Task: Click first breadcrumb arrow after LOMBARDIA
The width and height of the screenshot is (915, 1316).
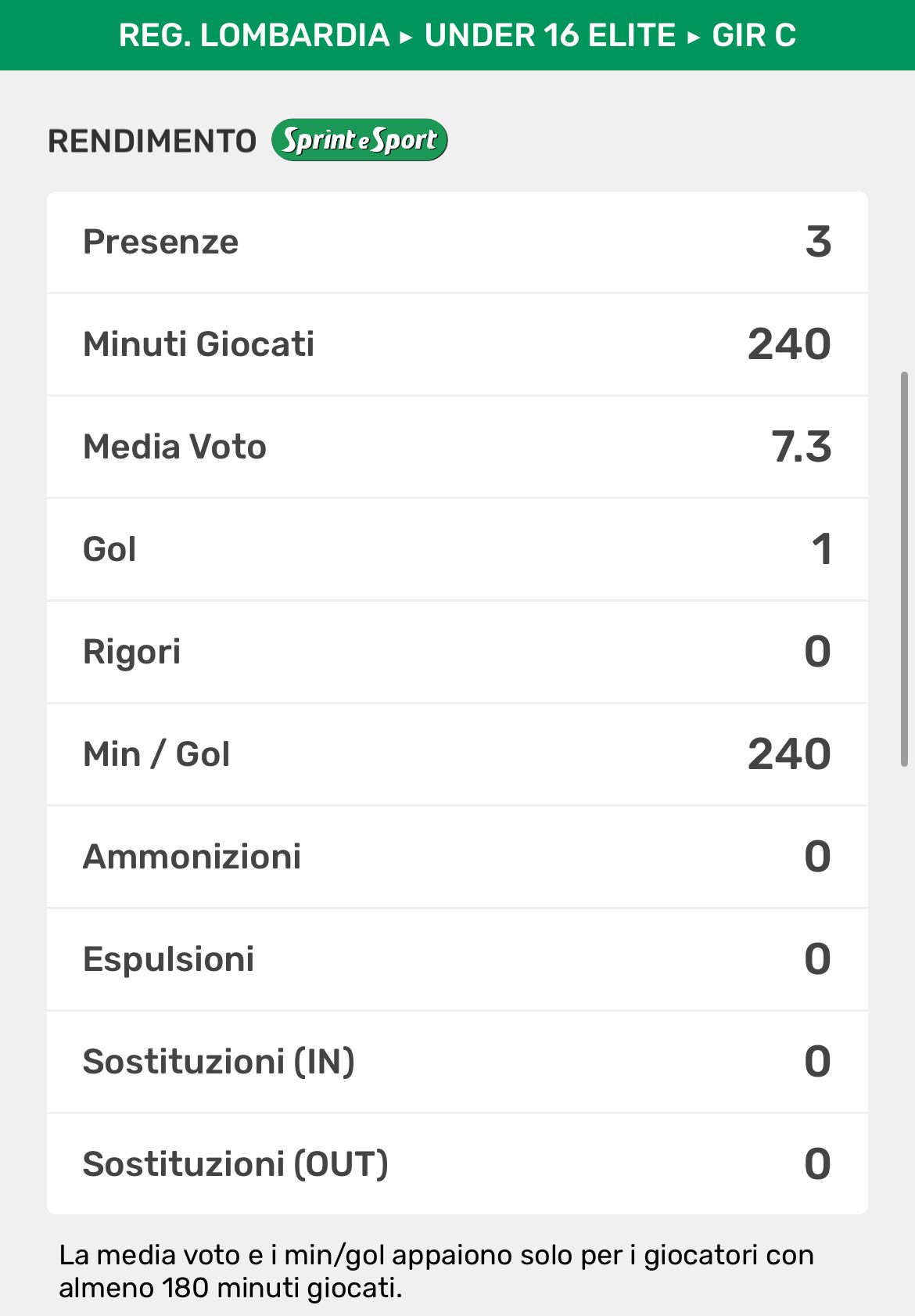Action: tap(406, 37)
